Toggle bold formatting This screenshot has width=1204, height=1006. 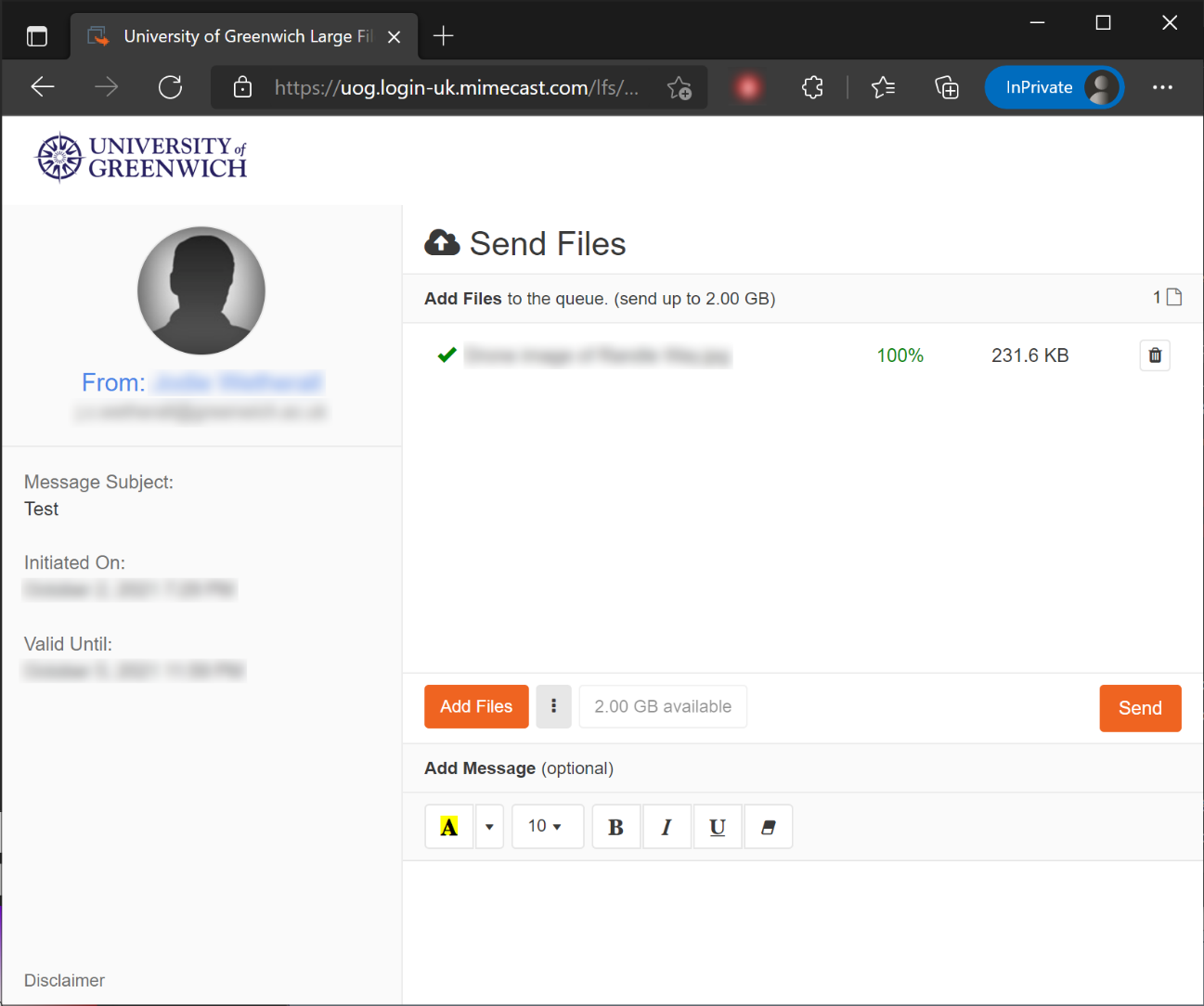(x=615, y=827)
